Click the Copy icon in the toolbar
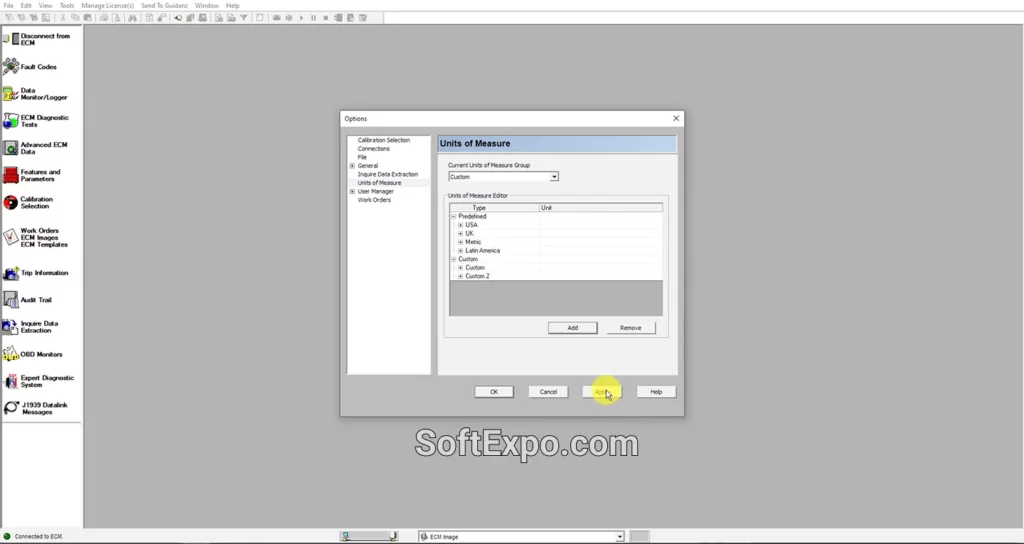The height and width of the screenshot is (544, 1024). point(74,18)
